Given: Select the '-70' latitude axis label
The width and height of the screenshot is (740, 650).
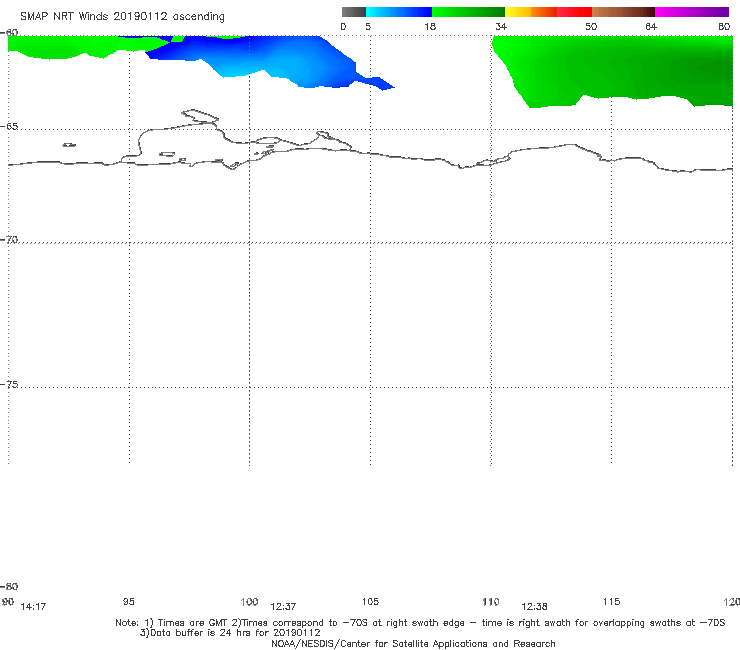Looking at the screenshot, I should (x=9, y=240).
